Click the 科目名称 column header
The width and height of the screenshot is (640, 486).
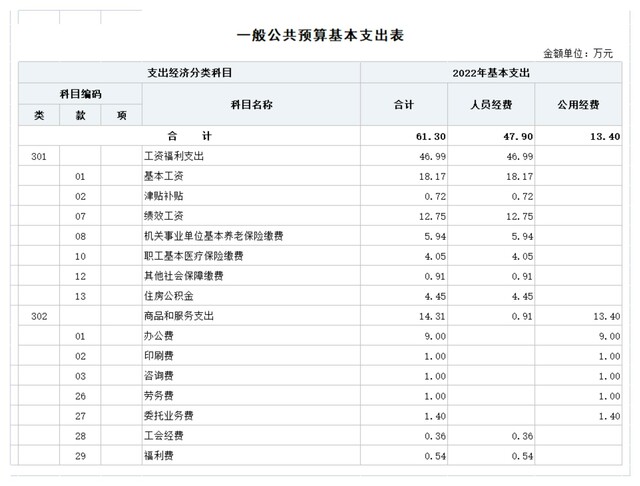(251, 104)
